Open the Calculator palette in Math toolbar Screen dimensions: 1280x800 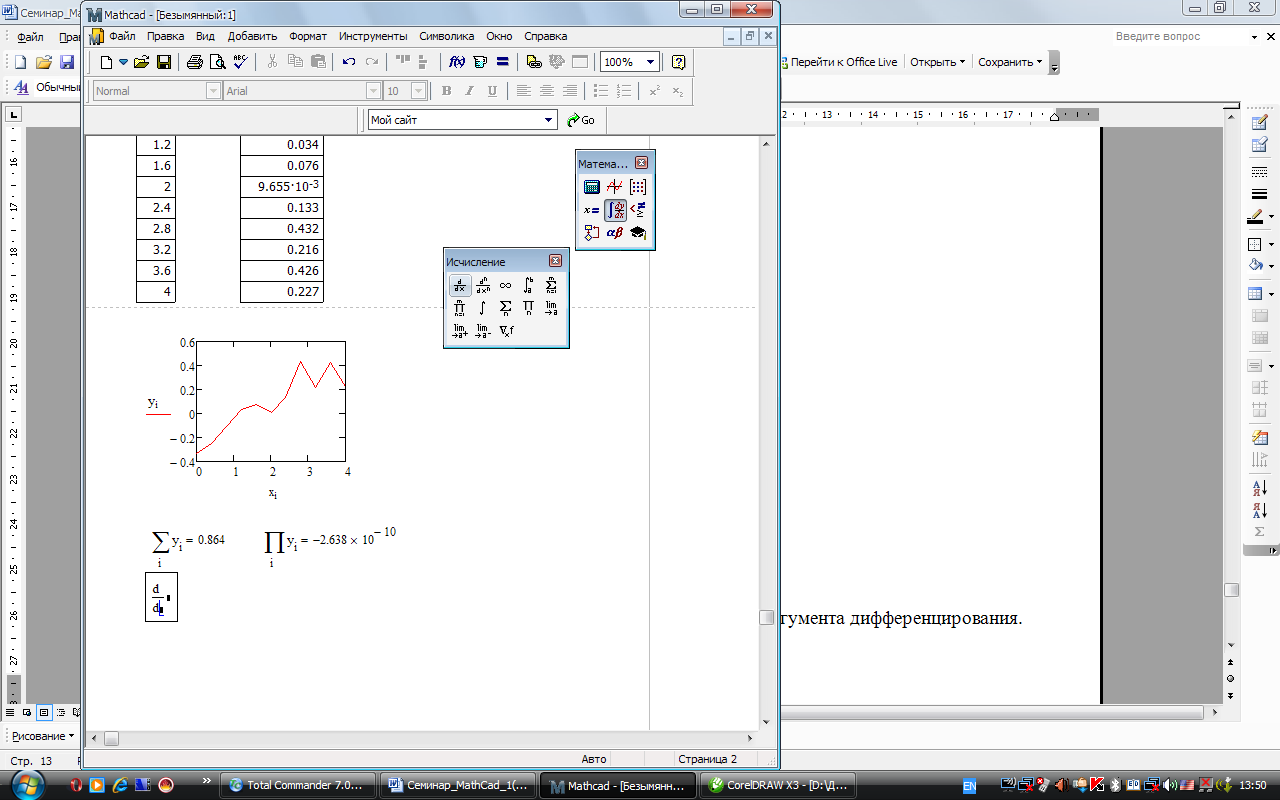(x=591, y=186)
